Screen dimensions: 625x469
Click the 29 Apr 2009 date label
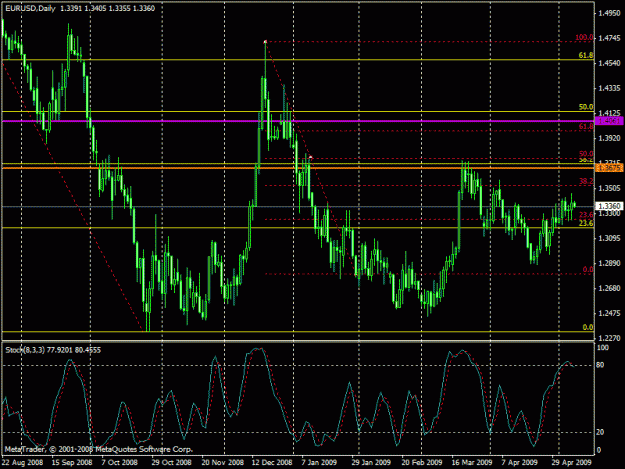(572, 462)
